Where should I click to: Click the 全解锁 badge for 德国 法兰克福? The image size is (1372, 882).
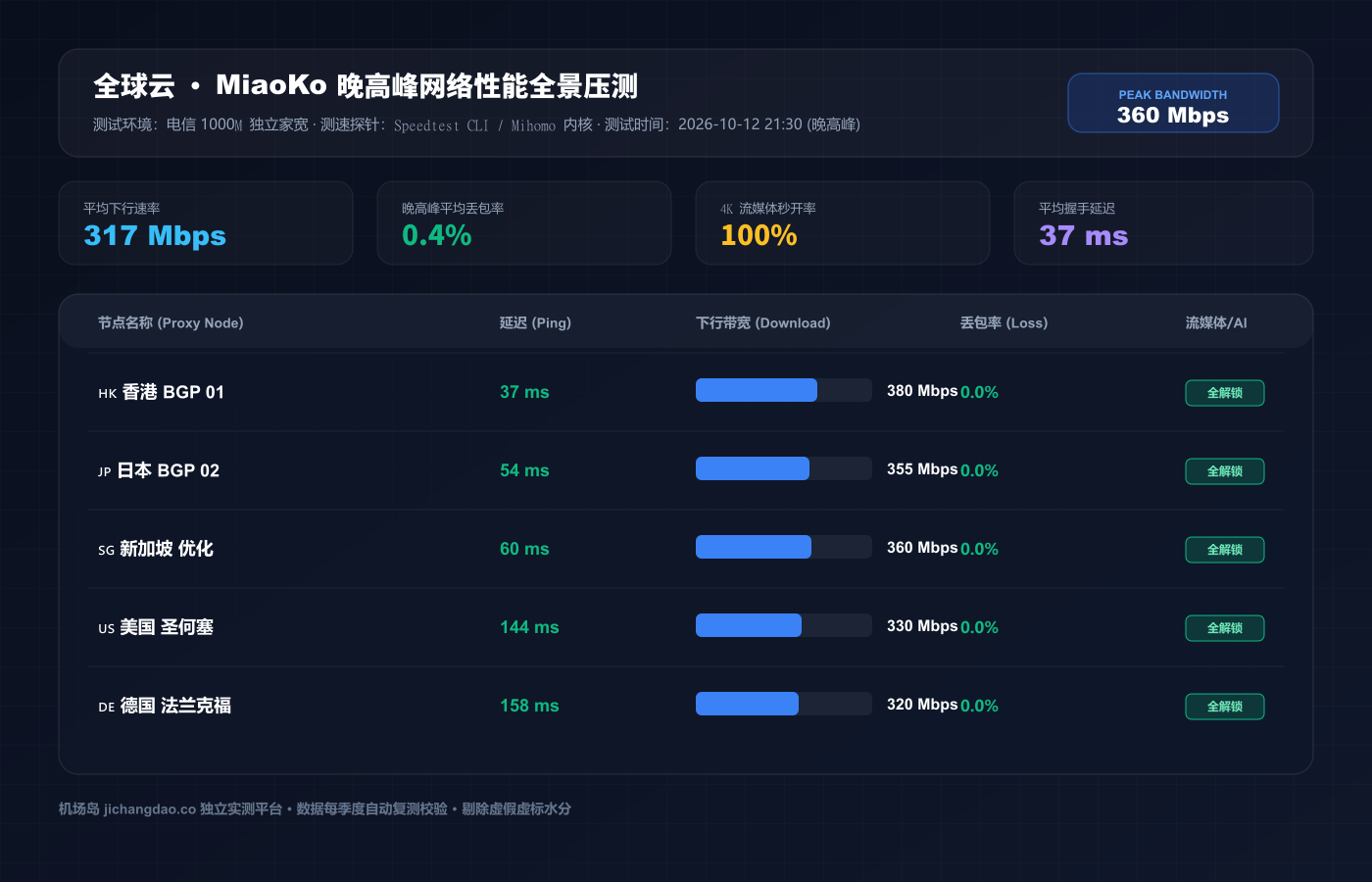click(1225, 707)
